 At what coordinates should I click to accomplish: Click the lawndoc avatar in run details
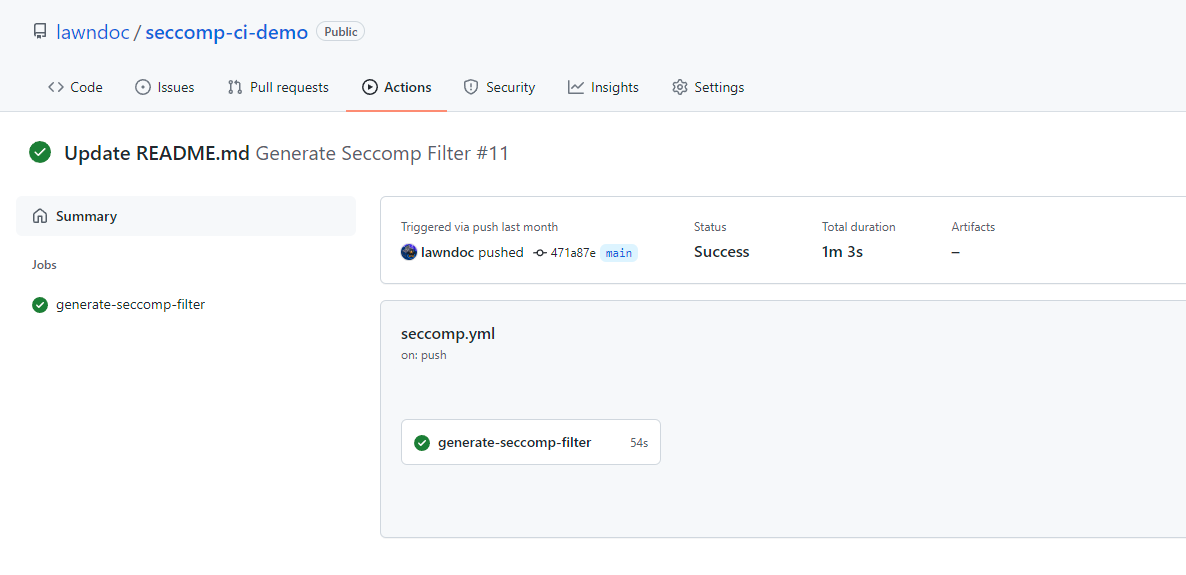tap(408, 252)
